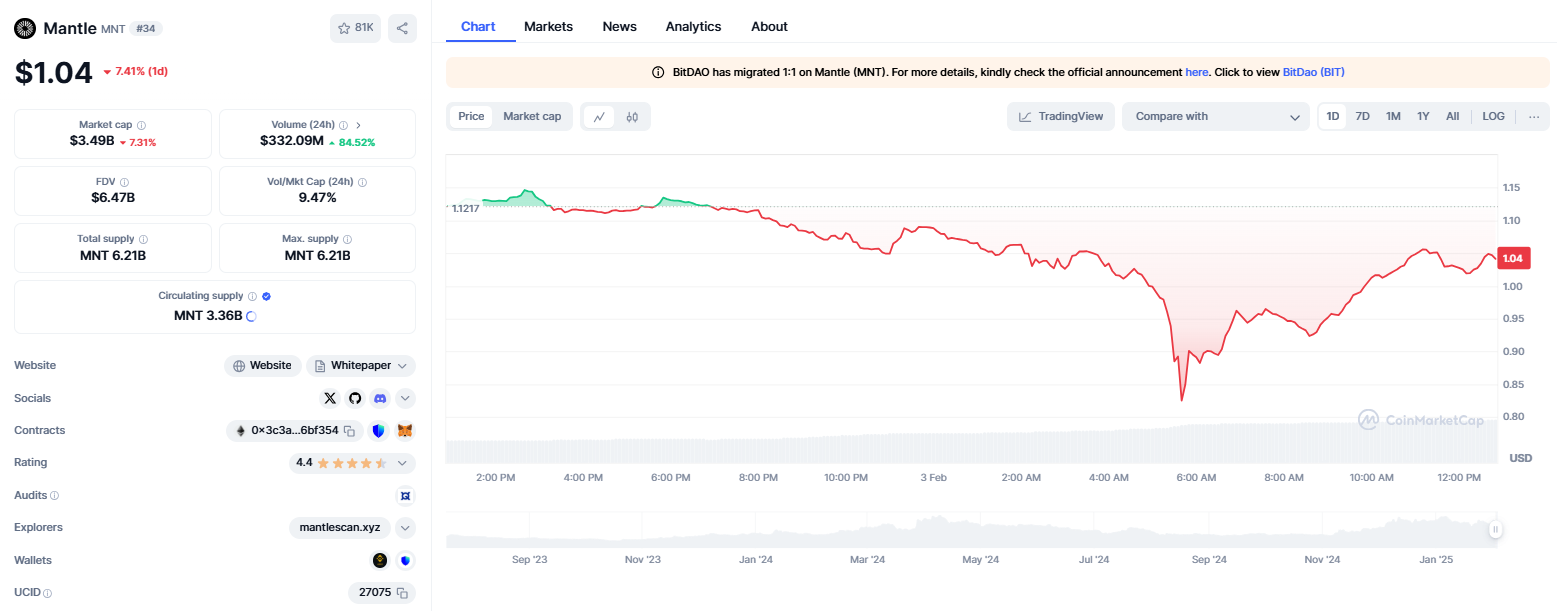Screen dimensions: 1557x611
Task: Add token to MetaMask via fox icon
Action: click(x=405, y=431)
